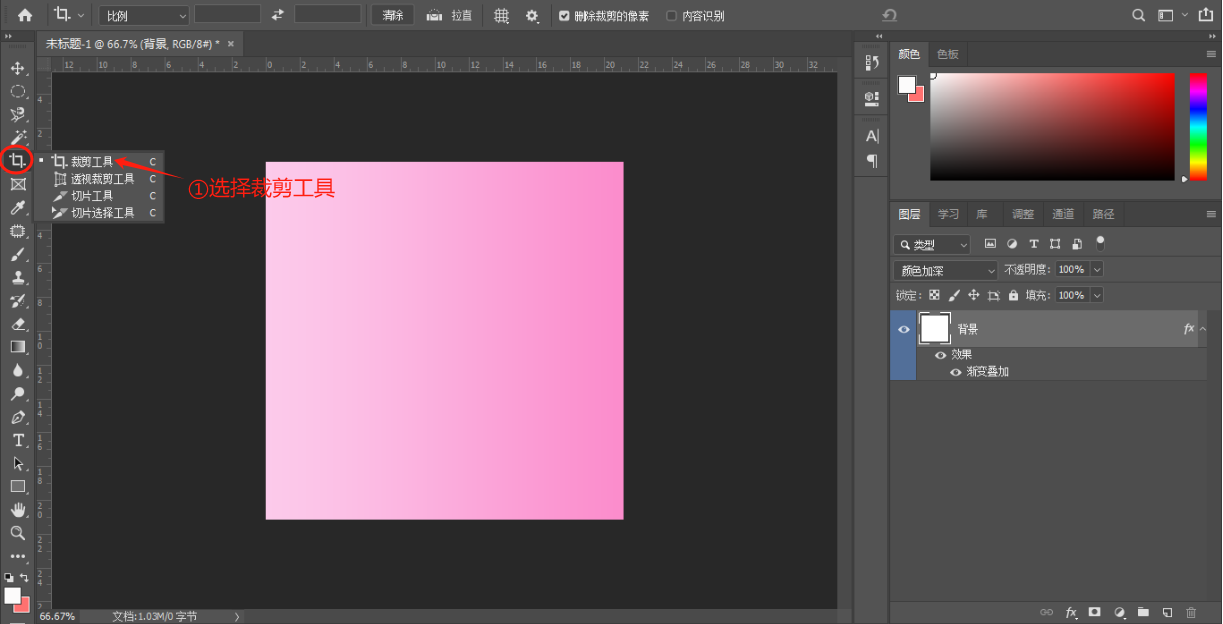
Task: Toggle lock image pixels brush icon
Action: click(954, 296)
